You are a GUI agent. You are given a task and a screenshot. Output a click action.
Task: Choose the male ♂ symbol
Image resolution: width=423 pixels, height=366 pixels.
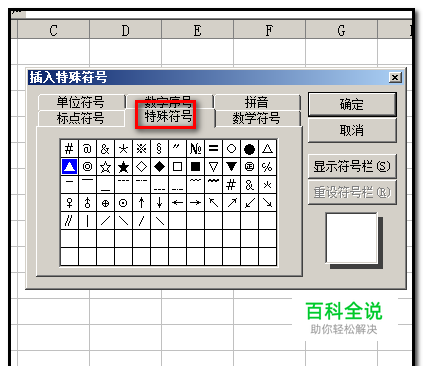87,203
